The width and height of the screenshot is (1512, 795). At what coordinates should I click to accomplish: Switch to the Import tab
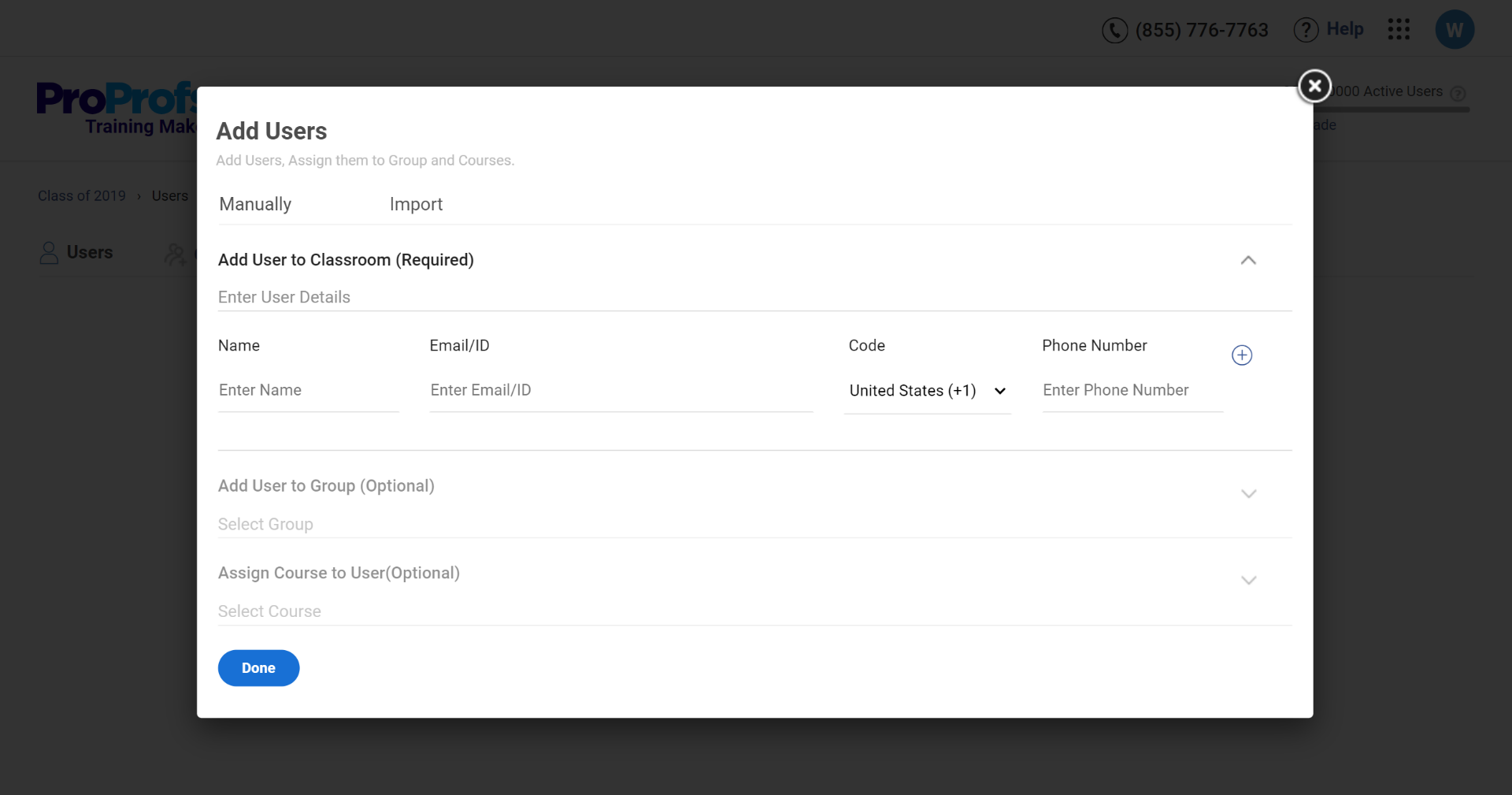point(416,204)
